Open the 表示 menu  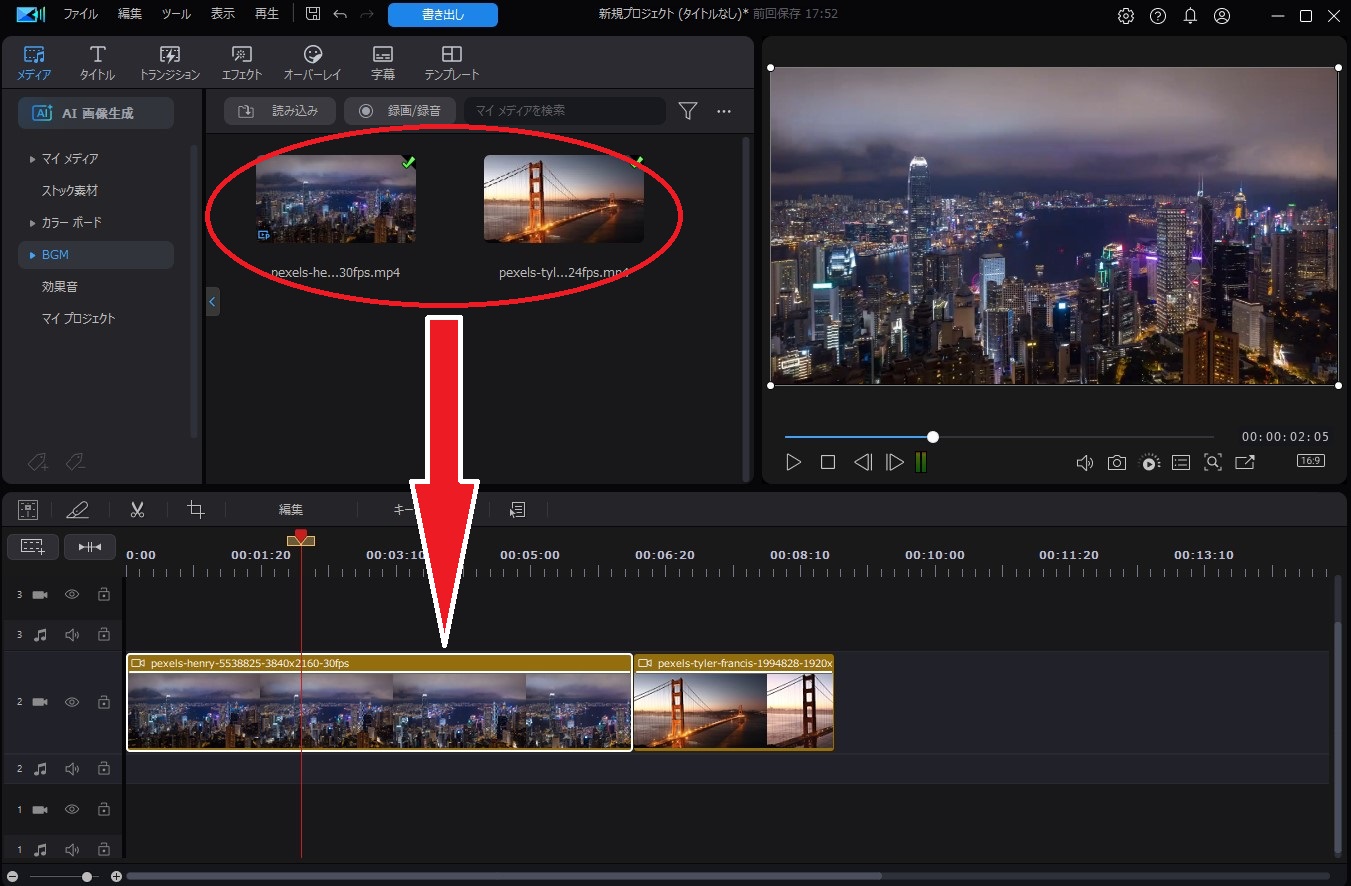(x=222, y=14)
